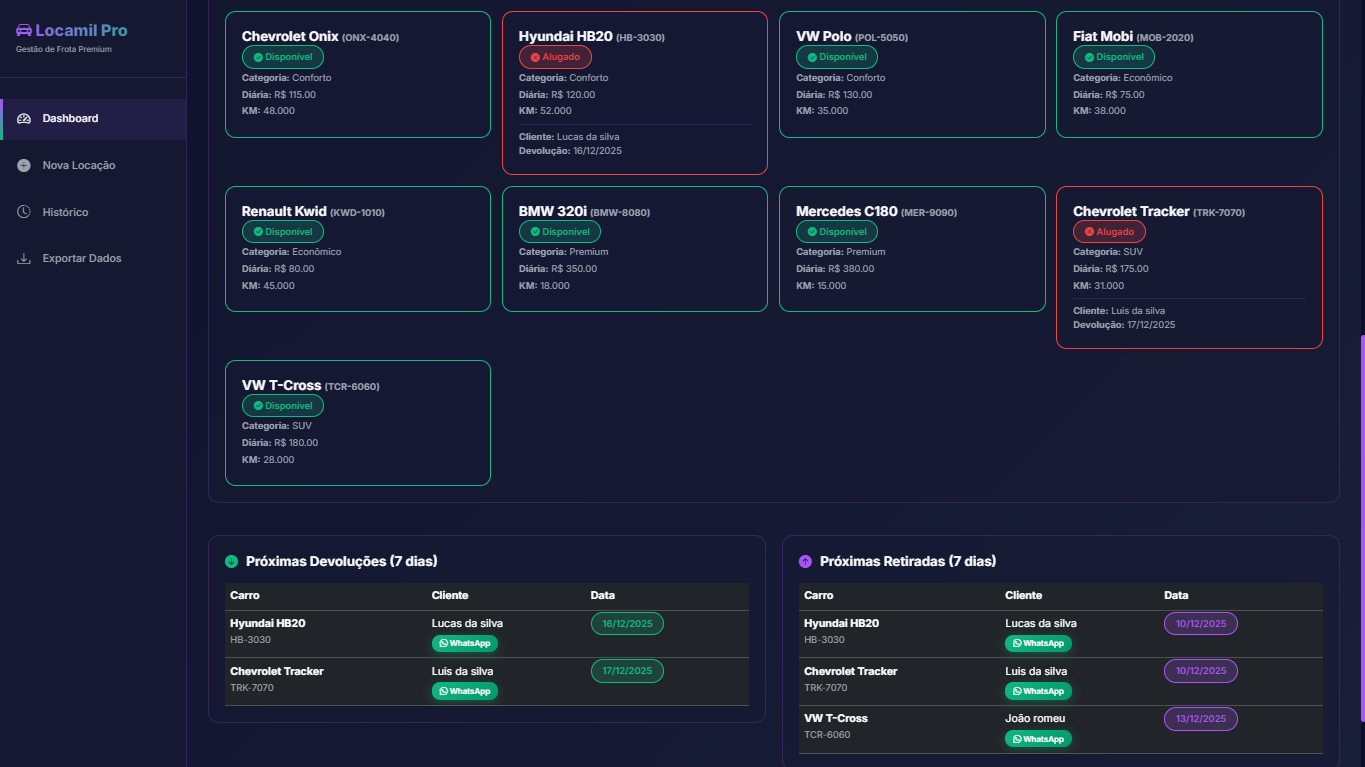Click the red Alugado badge on Hyundai HB20
Image resolution: width=1365 pixels, height=767 pixels.
tap(555, 57)
